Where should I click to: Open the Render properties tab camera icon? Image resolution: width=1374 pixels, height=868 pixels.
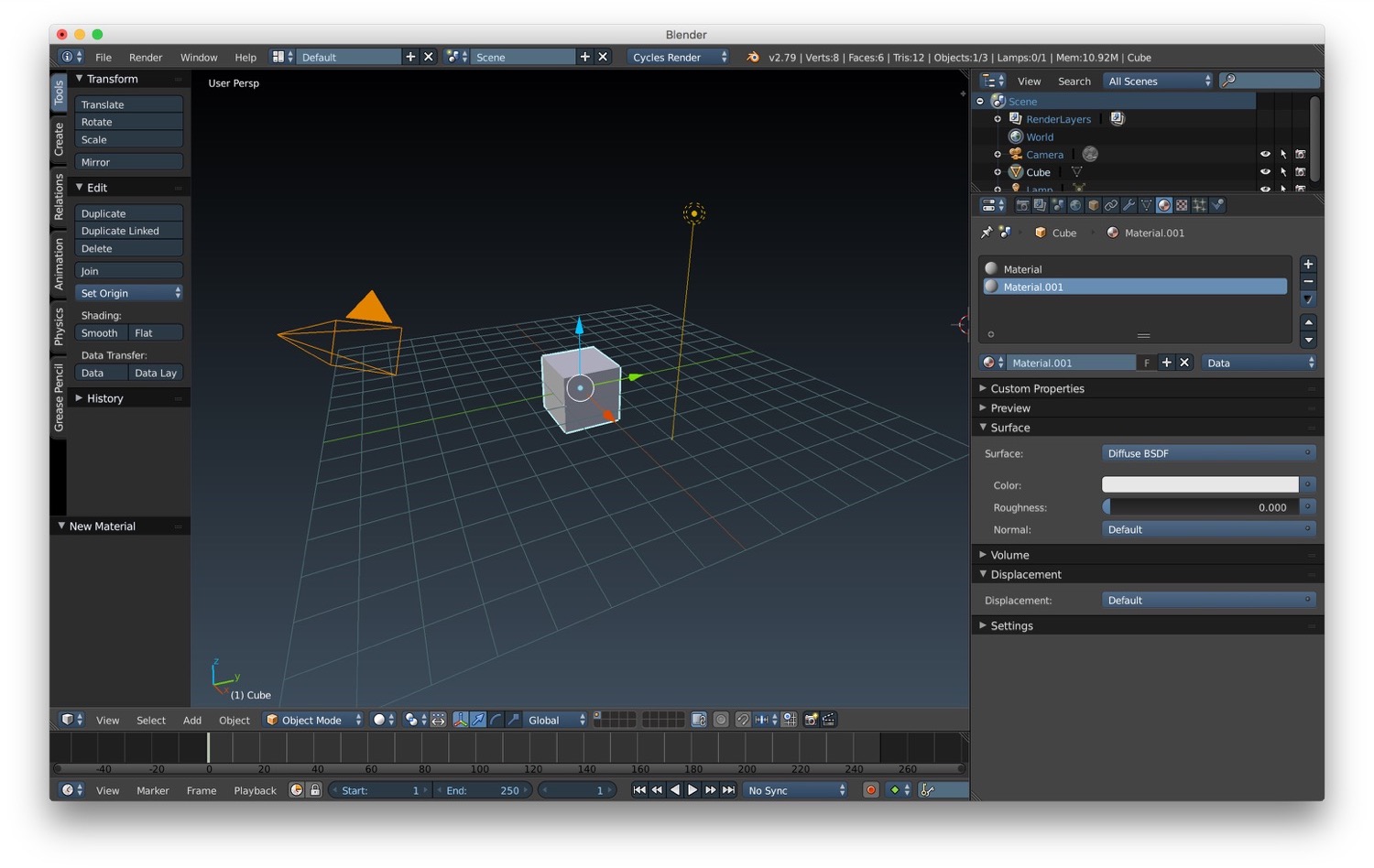pos(1022,205)
